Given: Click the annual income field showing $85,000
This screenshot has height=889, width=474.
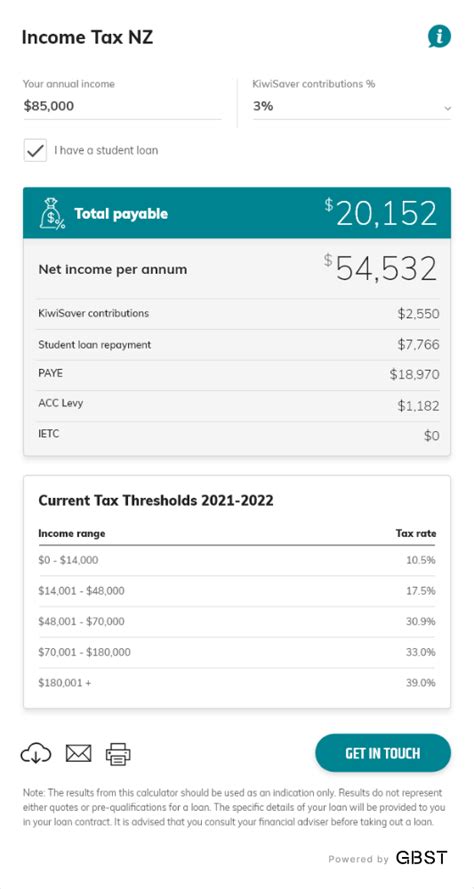Looking at the screenshot, I should click(x=122, y=106).
